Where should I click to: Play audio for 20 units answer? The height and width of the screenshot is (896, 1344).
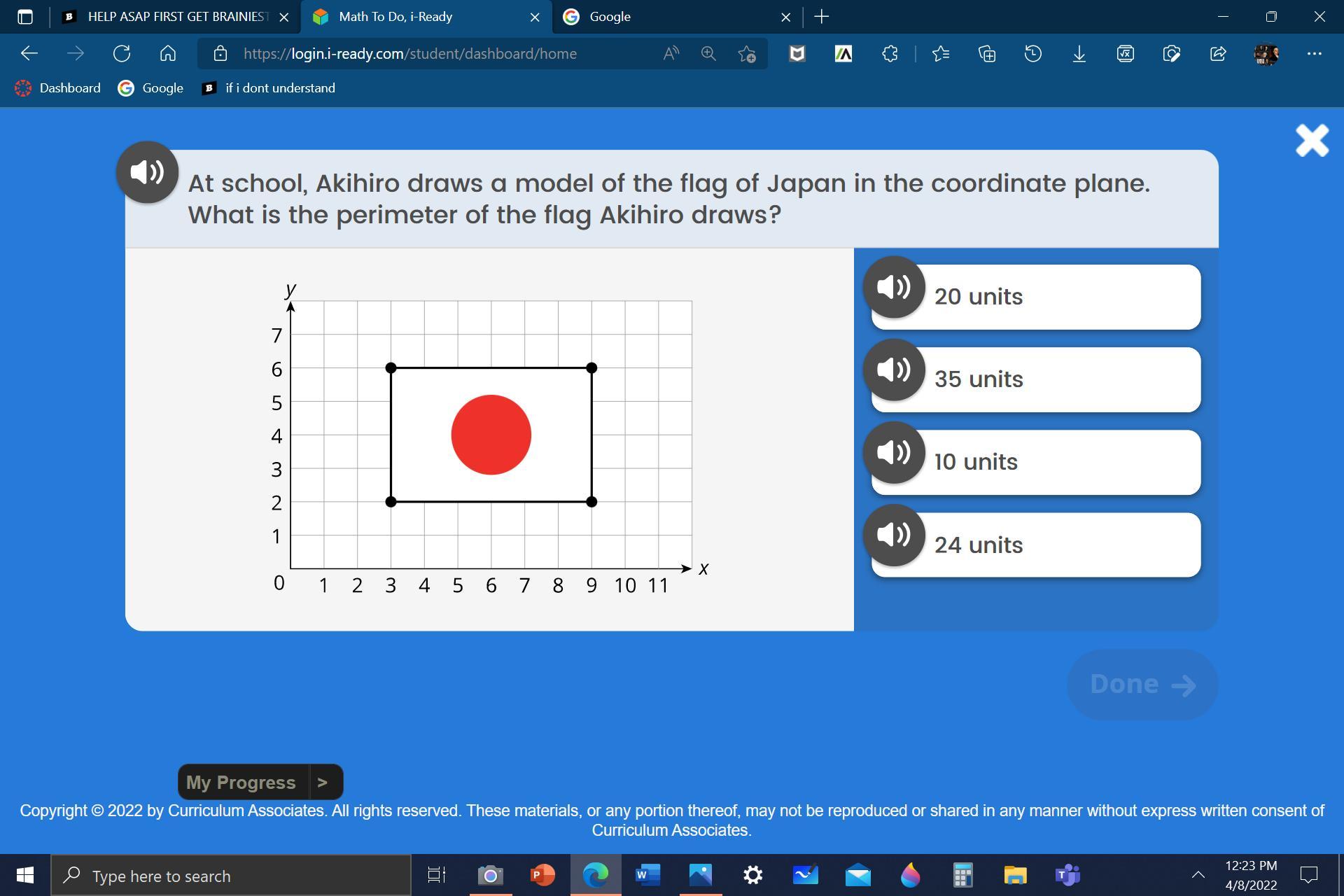pyautogui.click(x=894, y=287)
